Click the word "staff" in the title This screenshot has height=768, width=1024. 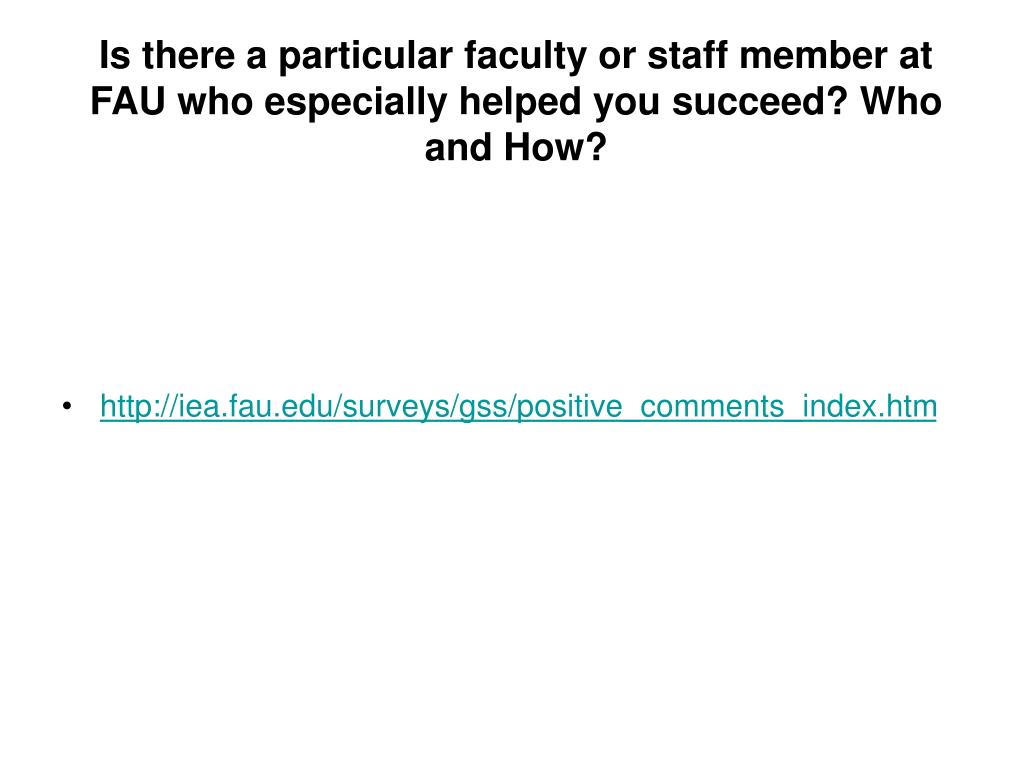[688, 56]
